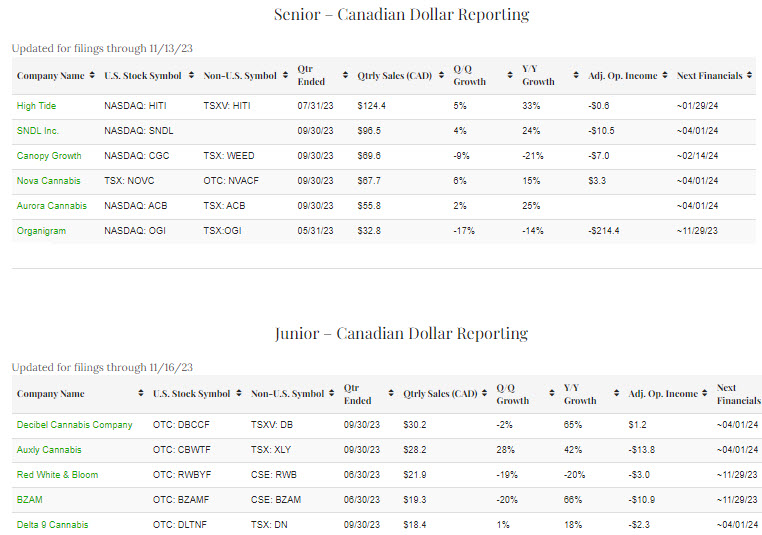762x535 pixels.
Task: Click the Red White & Bloom link
Action: click(57, 475)
